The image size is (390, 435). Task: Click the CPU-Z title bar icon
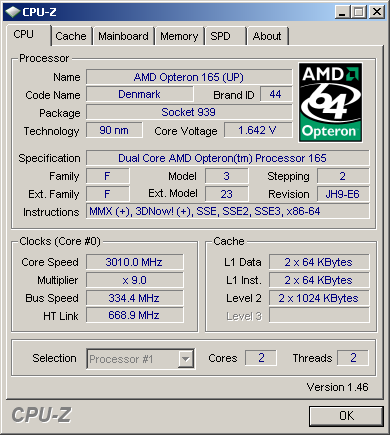(13, 12)
